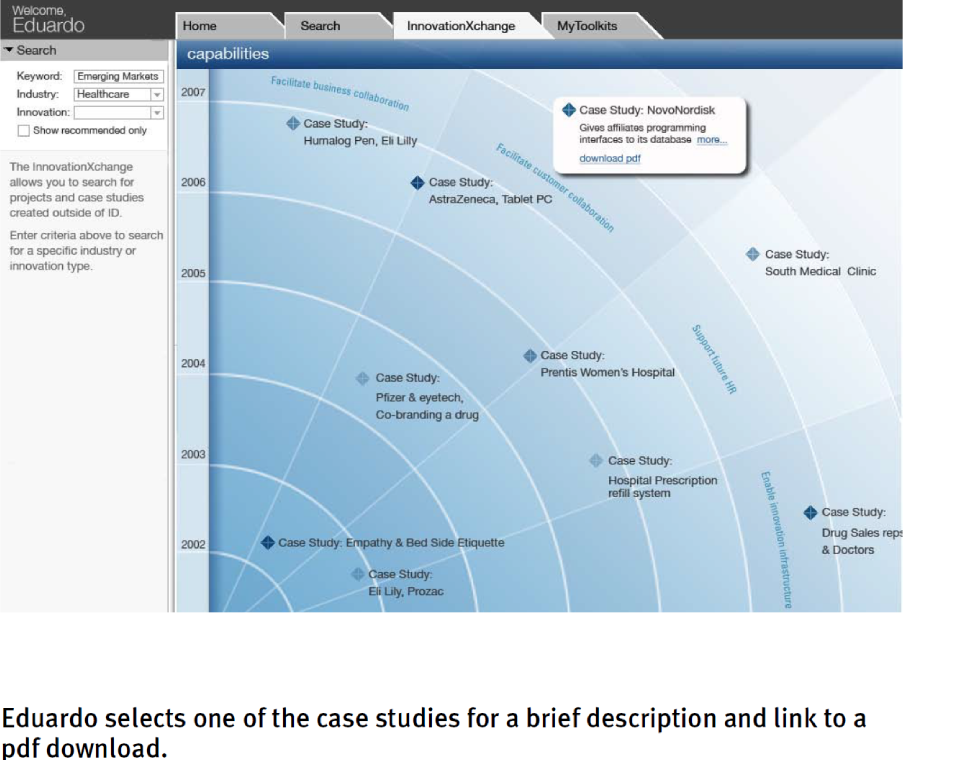The image size is (960, 760).
Task: Click the capabilities header title
Action: [228, 54]
